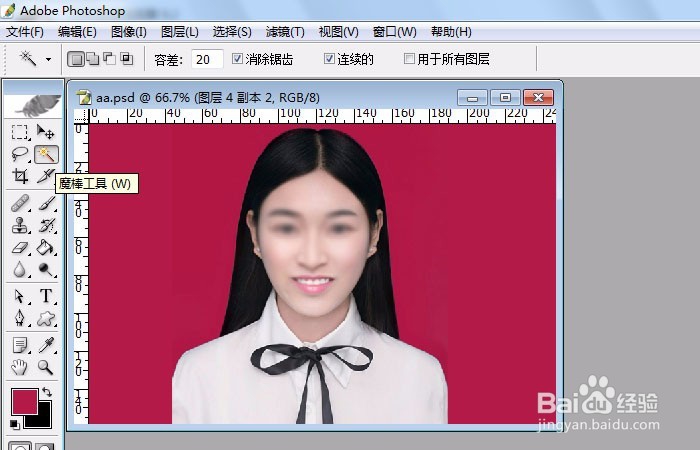The width and height of the screenshot is (700, 450).
Task: Select the Eyedropper tool
Action: tap(46, 345)
